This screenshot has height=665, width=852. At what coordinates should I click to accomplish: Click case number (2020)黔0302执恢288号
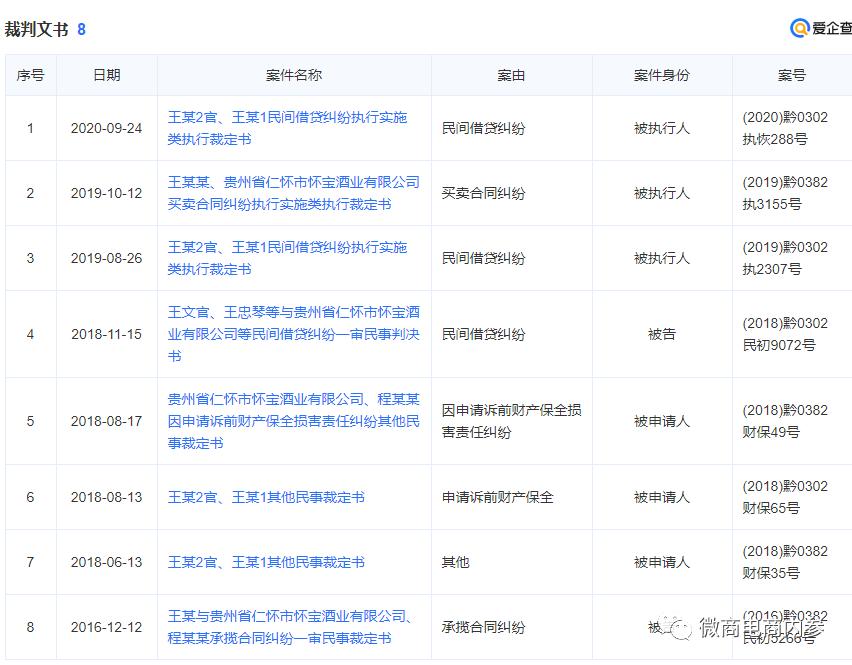(x=785, y=128)
